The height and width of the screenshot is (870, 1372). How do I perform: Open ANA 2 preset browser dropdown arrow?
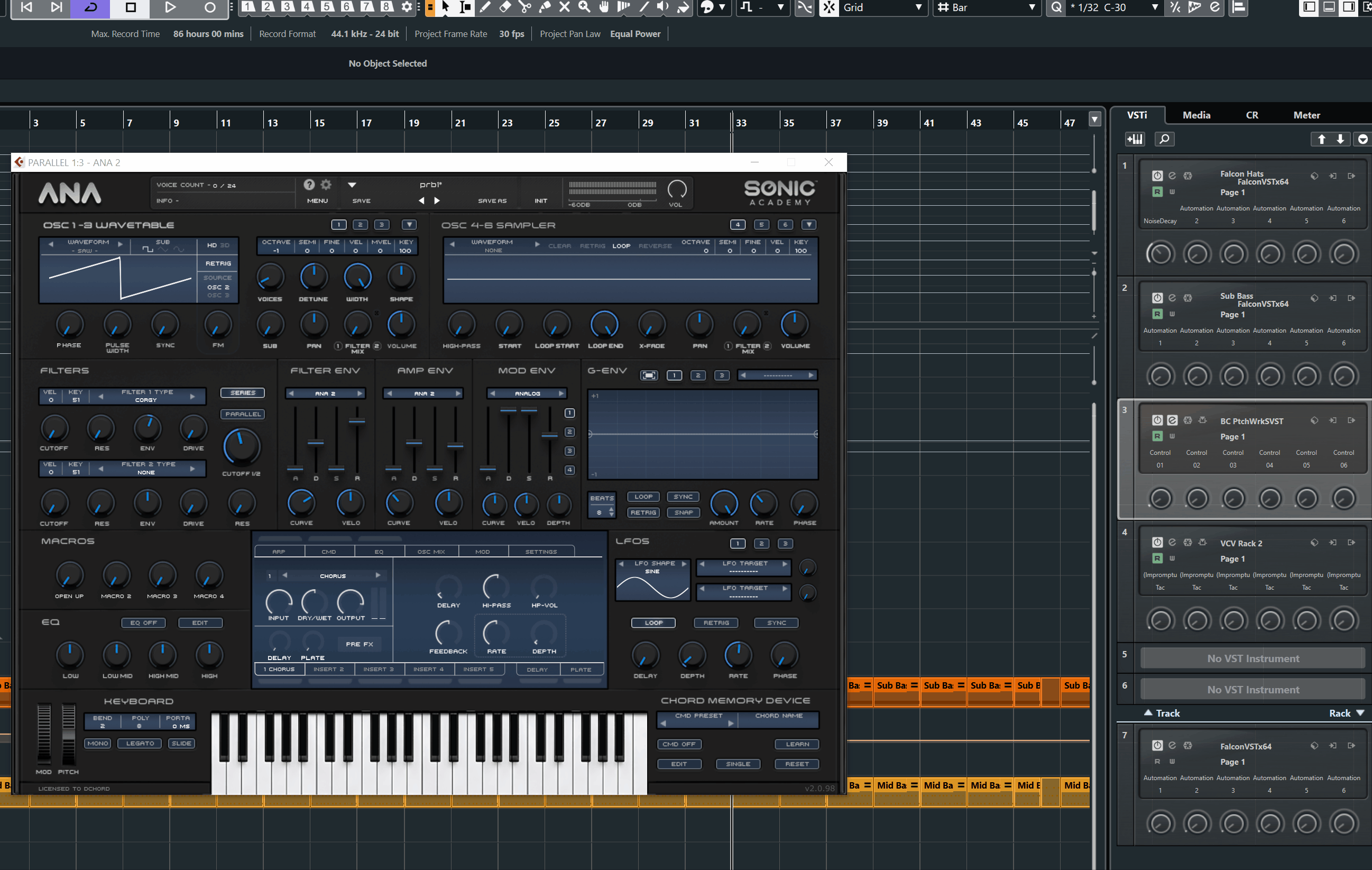(352, 185)
